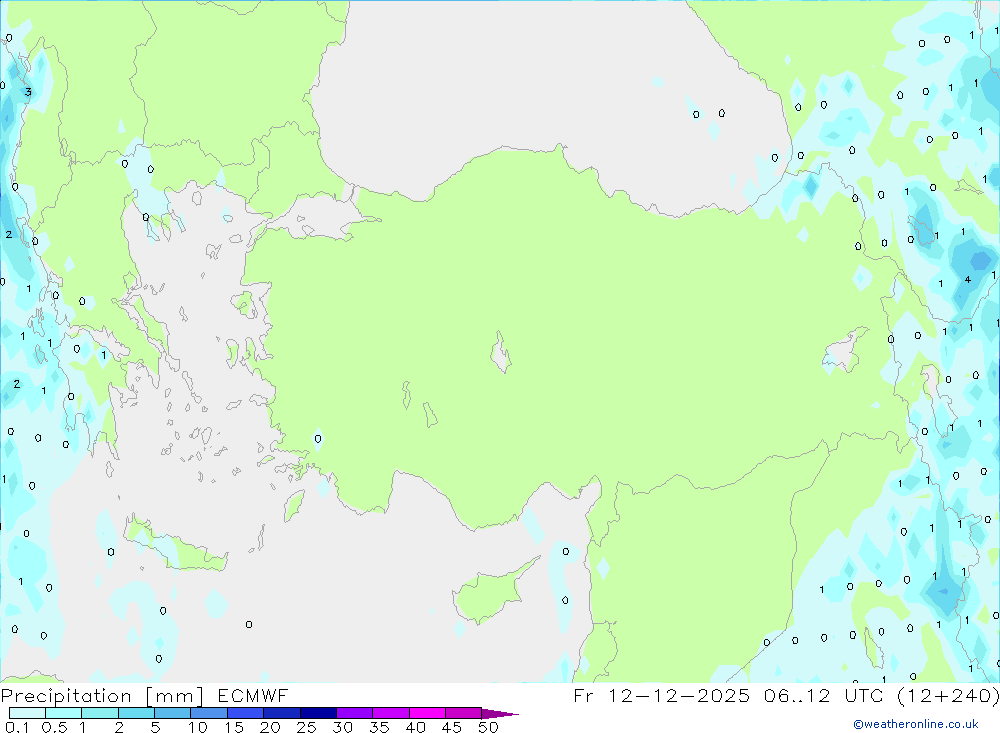This screenshot has height=733, width=1000.
Task: Choose the 40–45 mm magenta legend swatch
Action: [427, 713]
